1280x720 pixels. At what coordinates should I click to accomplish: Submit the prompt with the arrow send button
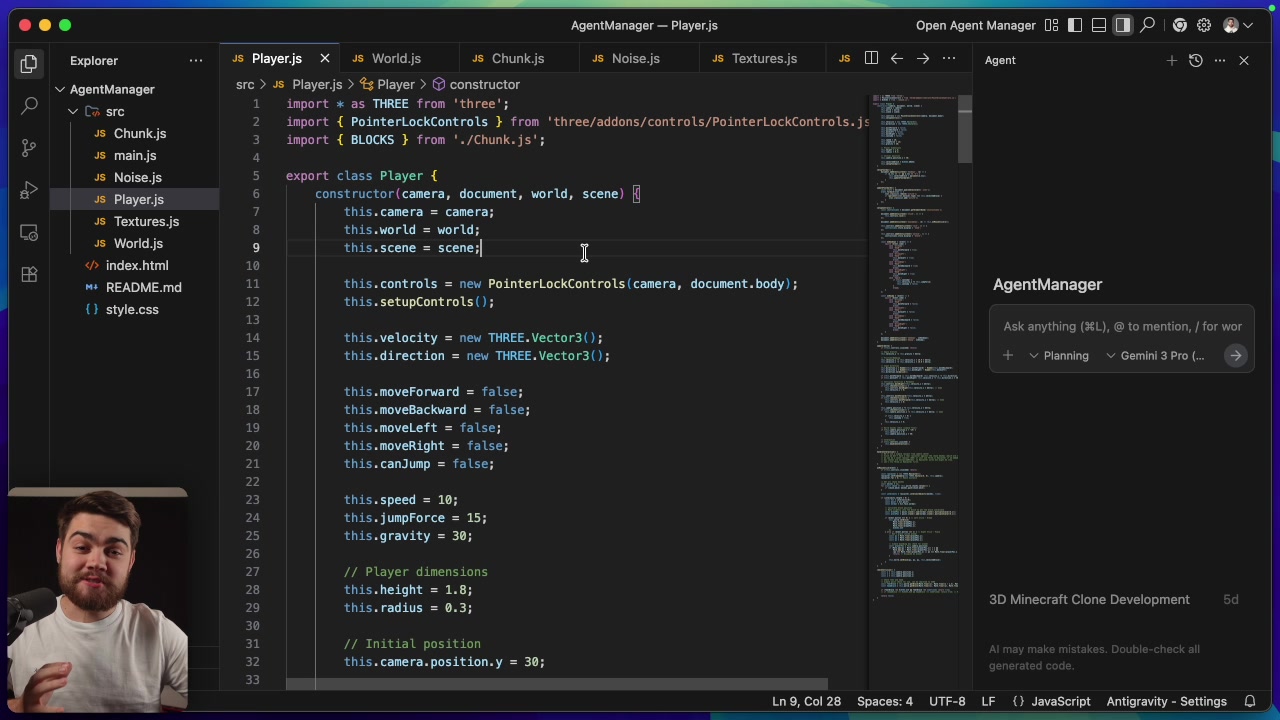(1236, 355)
